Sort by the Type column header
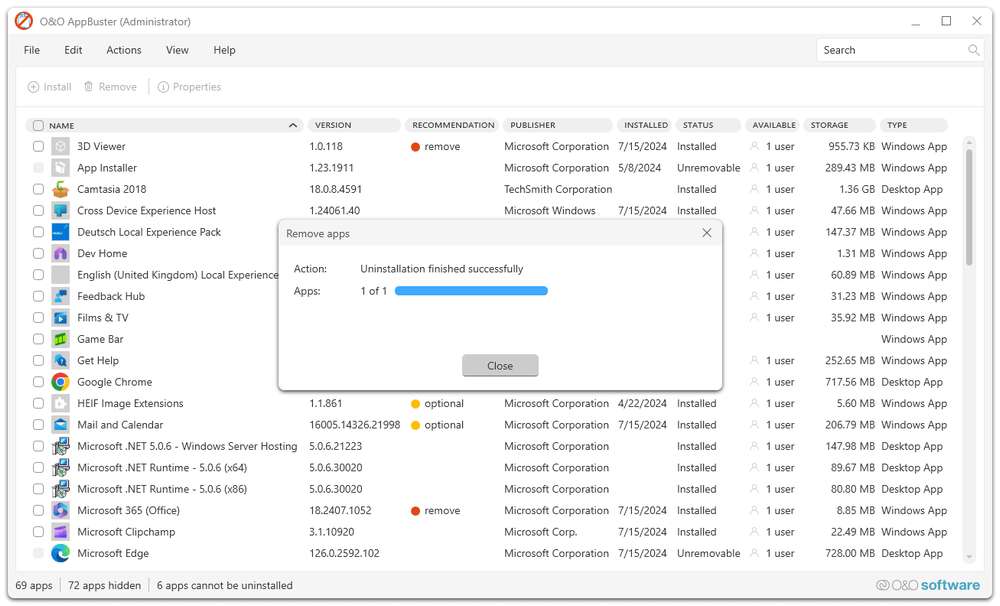Viewport: 1000px width, 606px height. coord(914,125)
